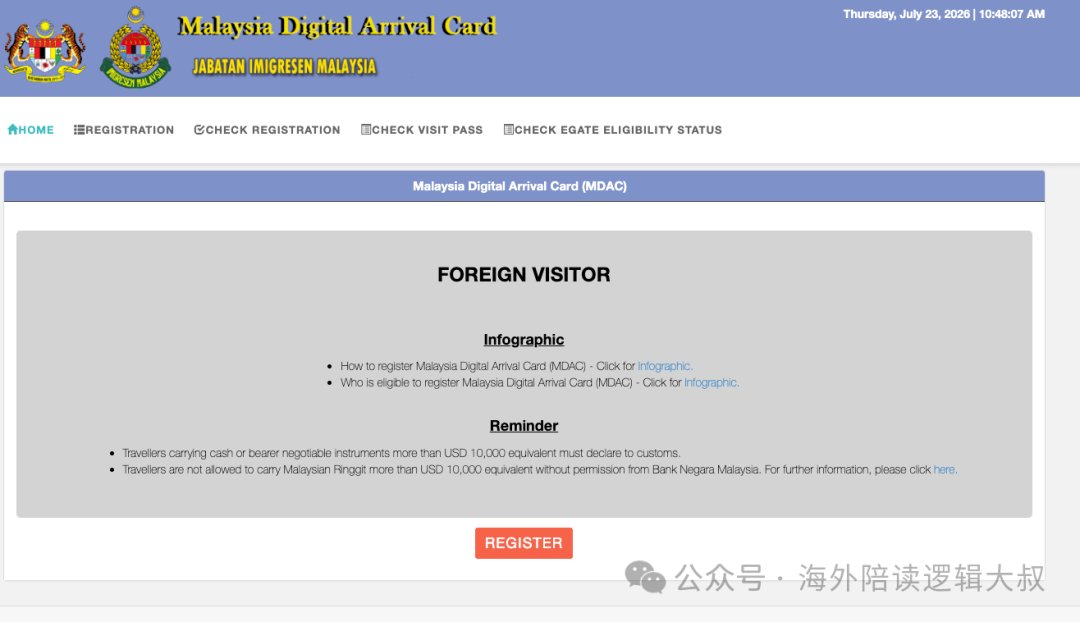Click the Malaysia Digital Arrival Card title
The image size is (1080, 622).
[x=337, y=26]
